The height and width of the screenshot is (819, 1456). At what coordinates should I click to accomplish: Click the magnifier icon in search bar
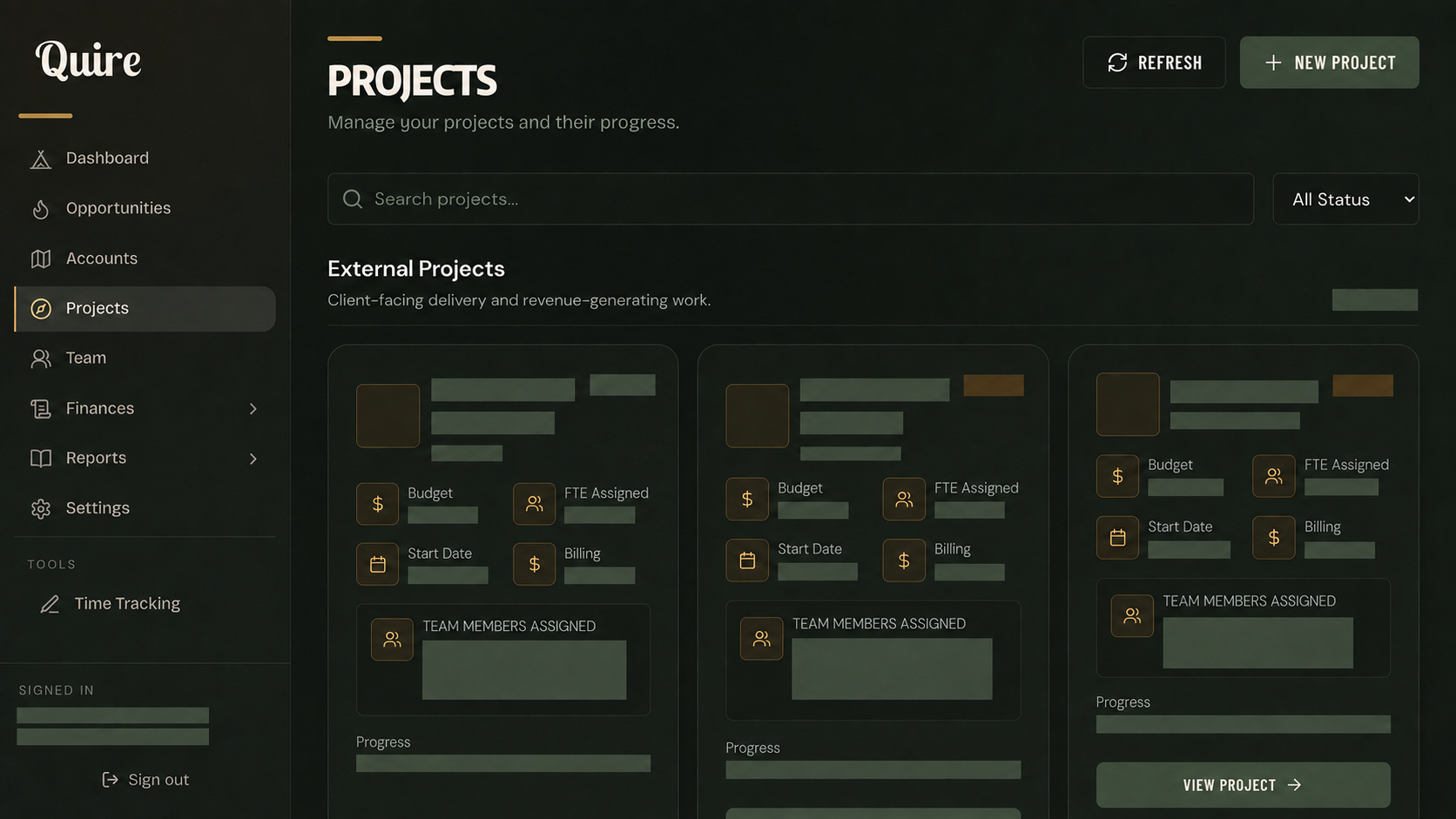pos(353,199)
